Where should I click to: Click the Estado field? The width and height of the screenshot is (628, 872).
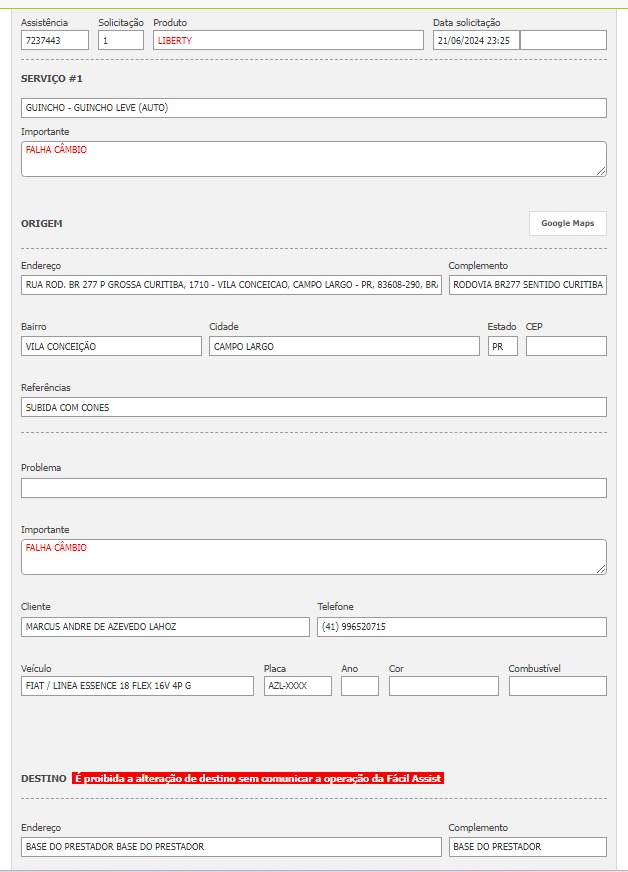[x=502, y=346]
